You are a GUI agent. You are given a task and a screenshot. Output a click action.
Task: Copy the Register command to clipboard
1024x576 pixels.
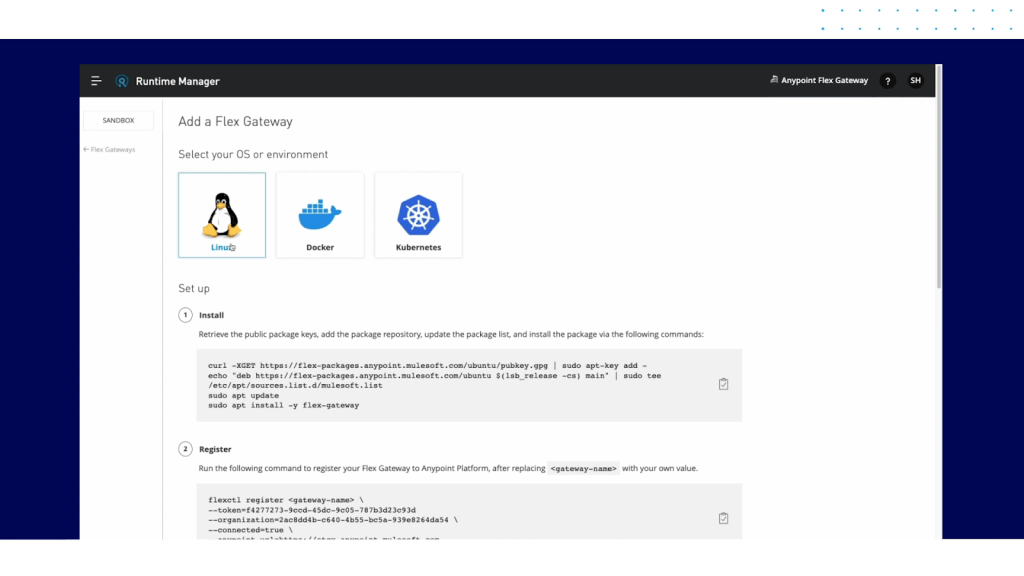[x=723, y=518]
